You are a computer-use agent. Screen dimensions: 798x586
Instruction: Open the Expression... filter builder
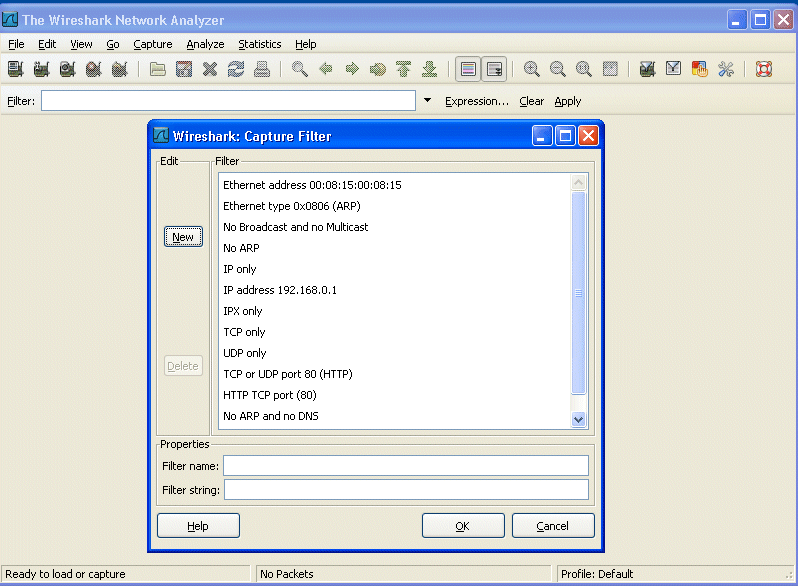pos(477,101)
